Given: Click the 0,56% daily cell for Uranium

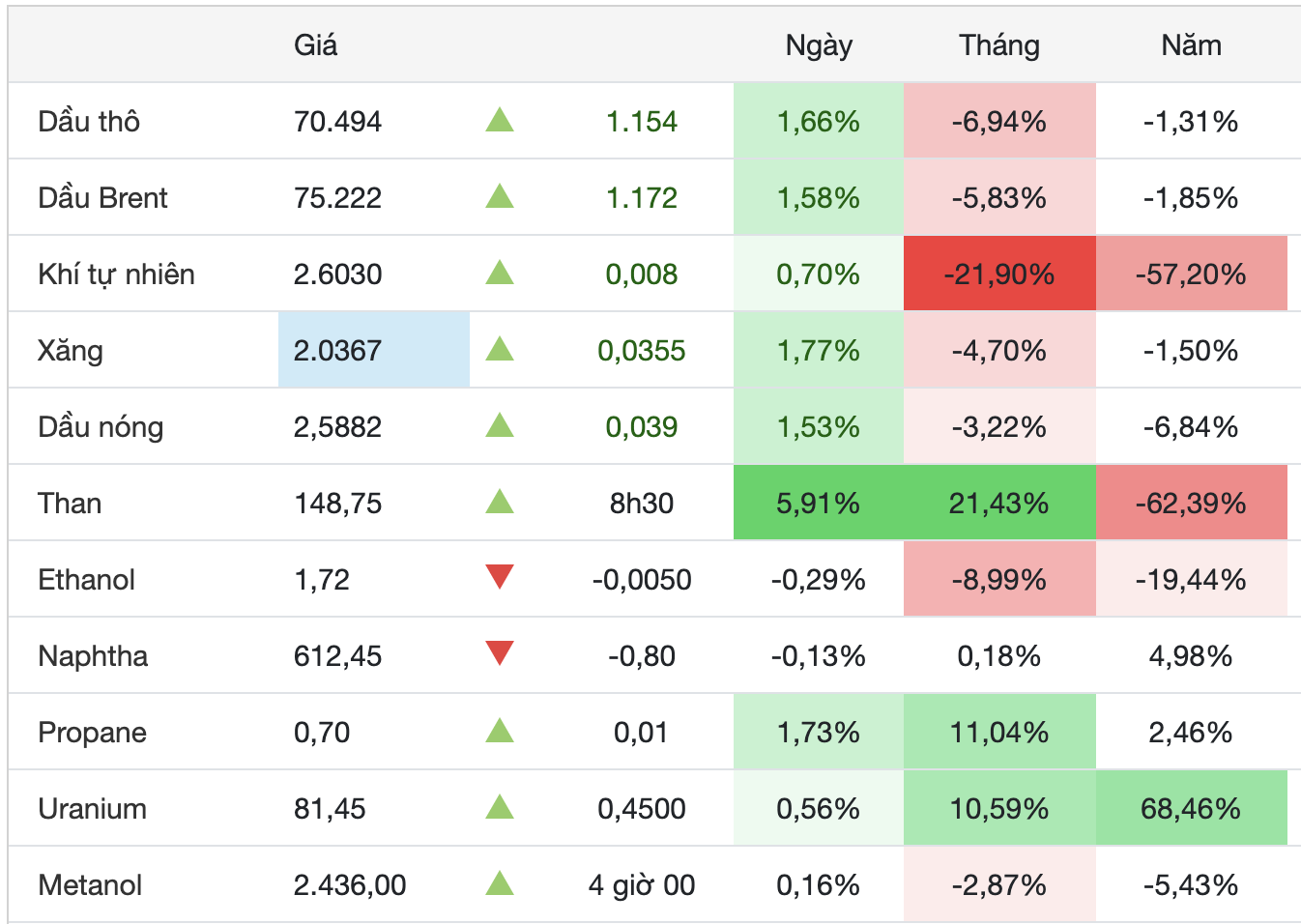Looking at the screenshot, I should tap(819, 808).
